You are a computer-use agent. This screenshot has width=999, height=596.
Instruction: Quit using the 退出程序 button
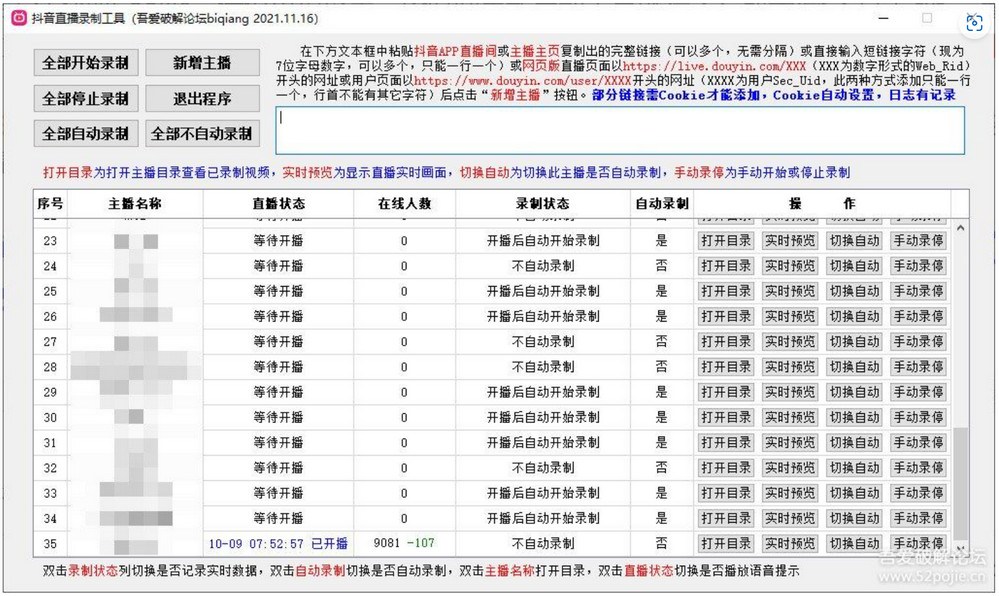point(202,98)
